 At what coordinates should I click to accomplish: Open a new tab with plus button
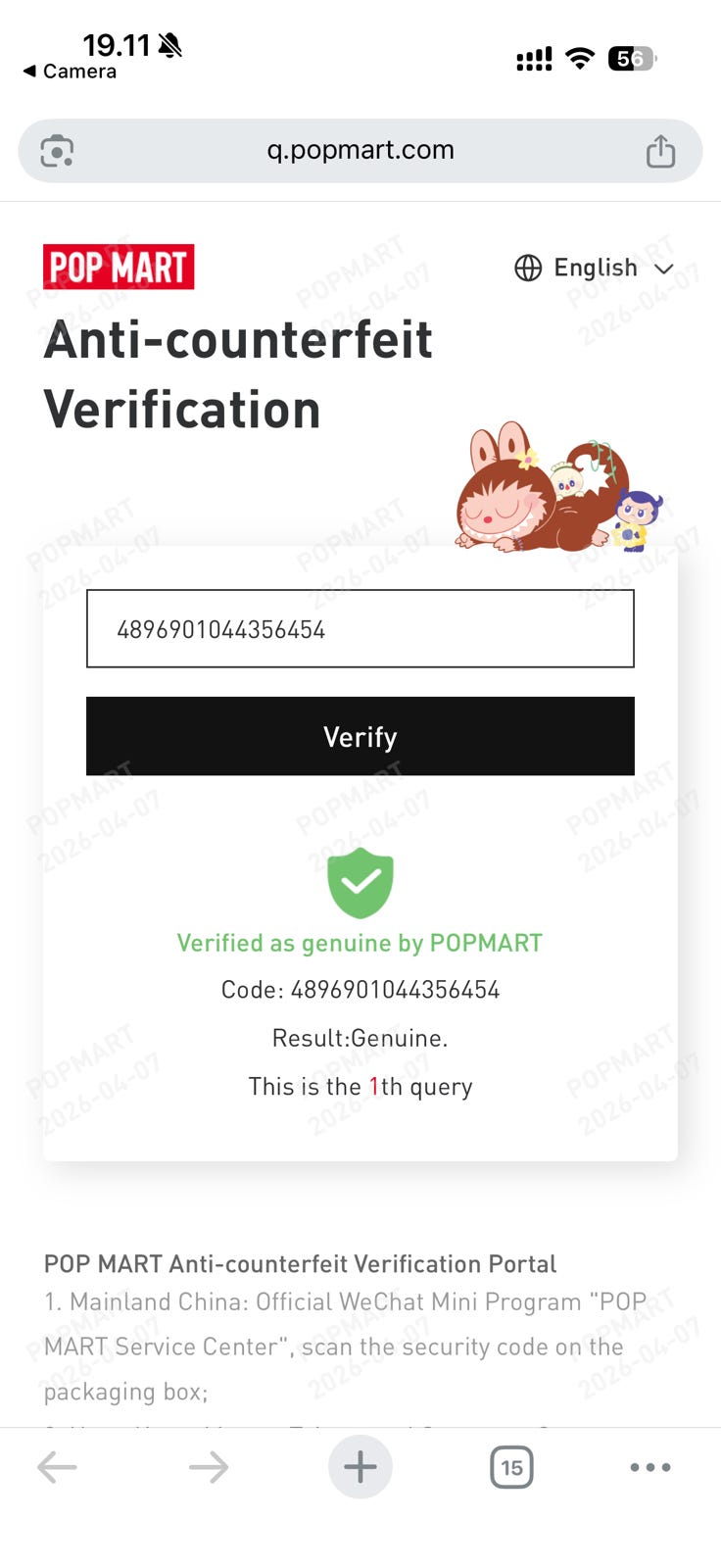[360, 1467]
